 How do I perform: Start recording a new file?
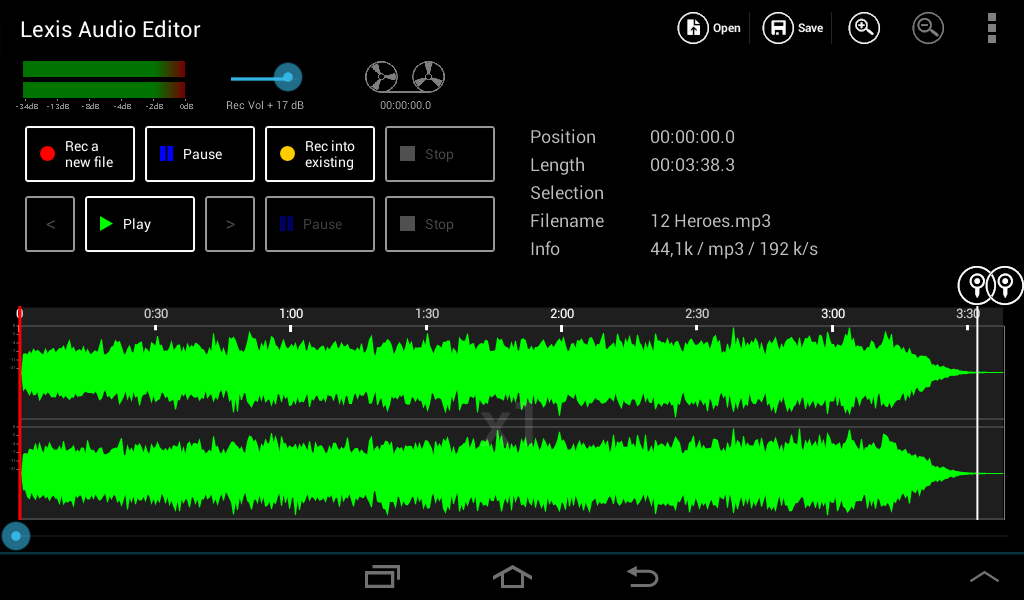pyautogui.click(x=80, y=154)
